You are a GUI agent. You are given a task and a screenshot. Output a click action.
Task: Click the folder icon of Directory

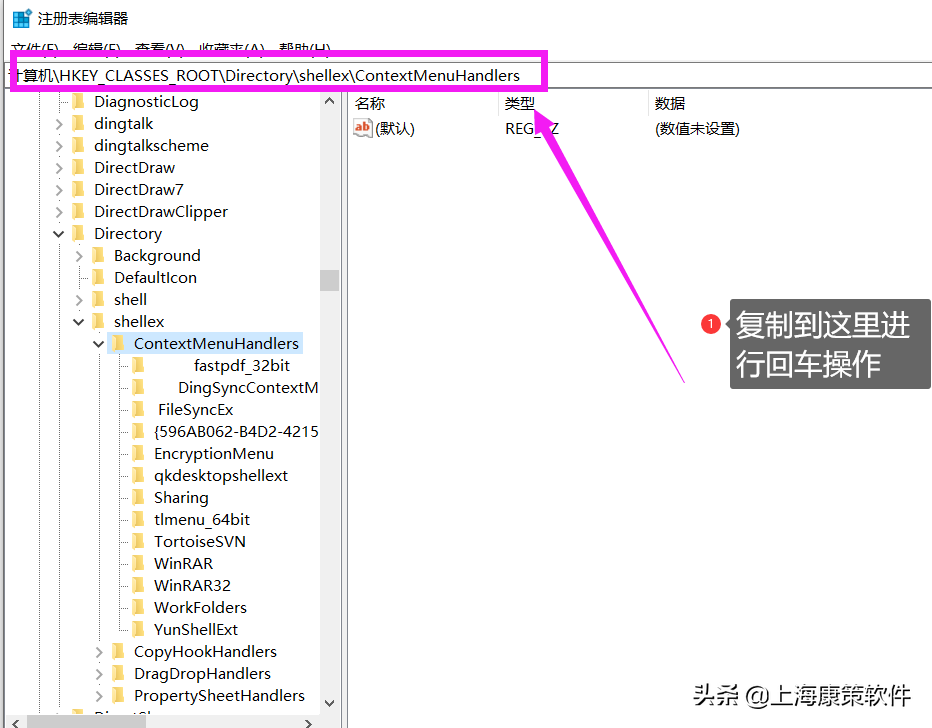[x=78, y=234]
